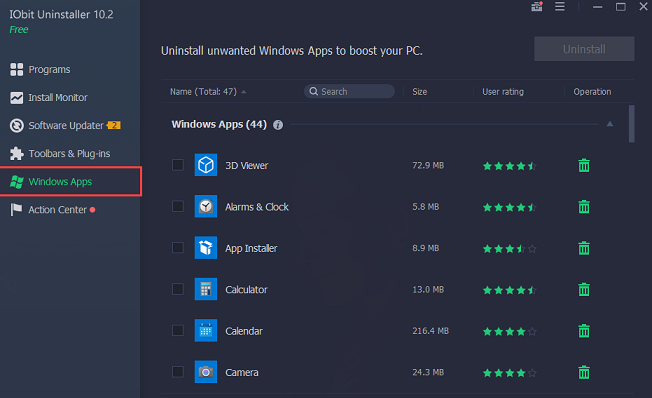Select the Calendar app name
The image size is (652, 398).
tap(244, 331)
